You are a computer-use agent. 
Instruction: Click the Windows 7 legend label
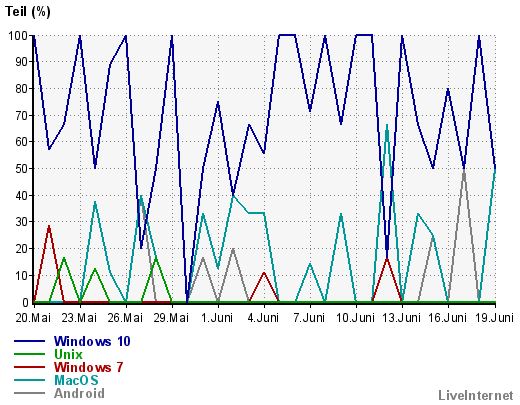(x=89, y=367)
